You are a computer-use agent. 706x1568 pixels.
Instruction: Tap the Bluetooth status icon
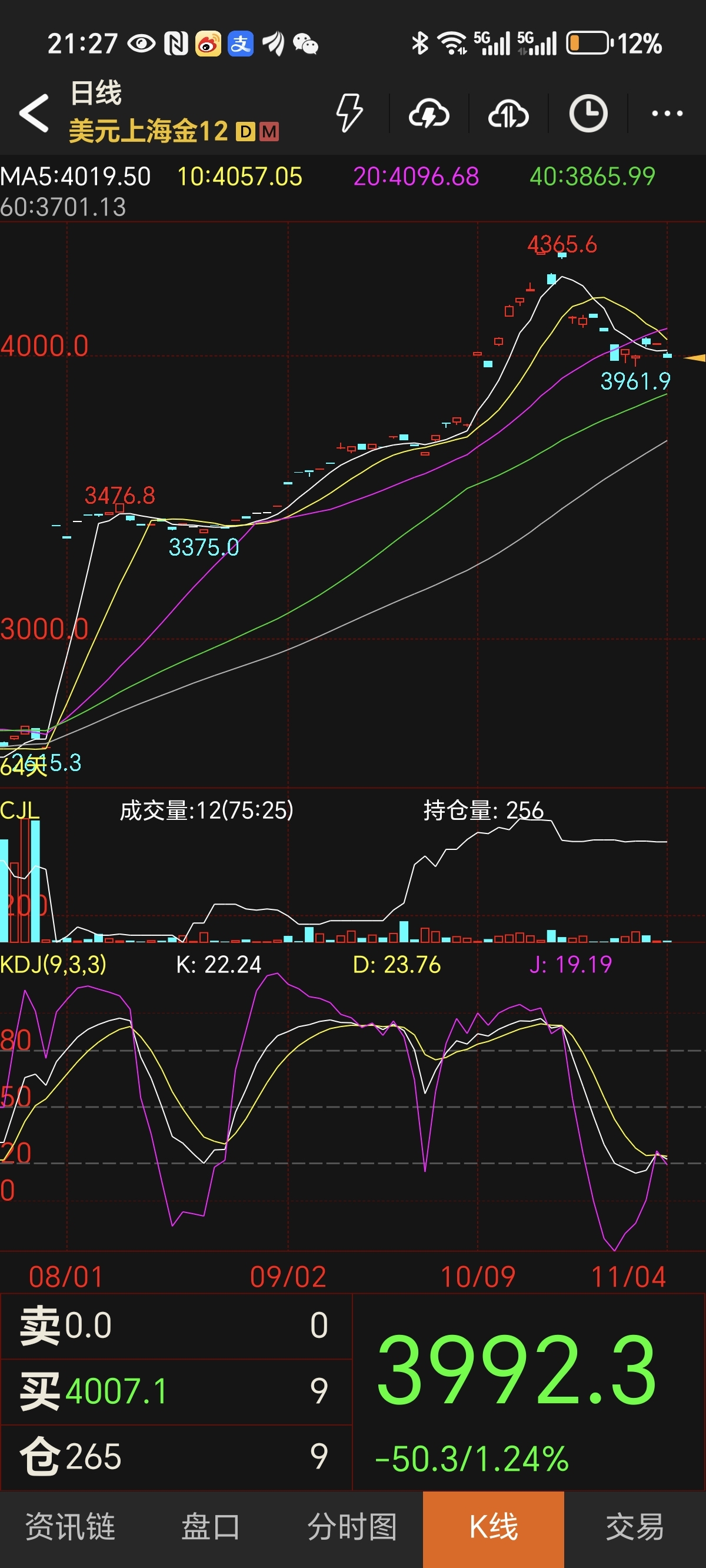point(419,43)
